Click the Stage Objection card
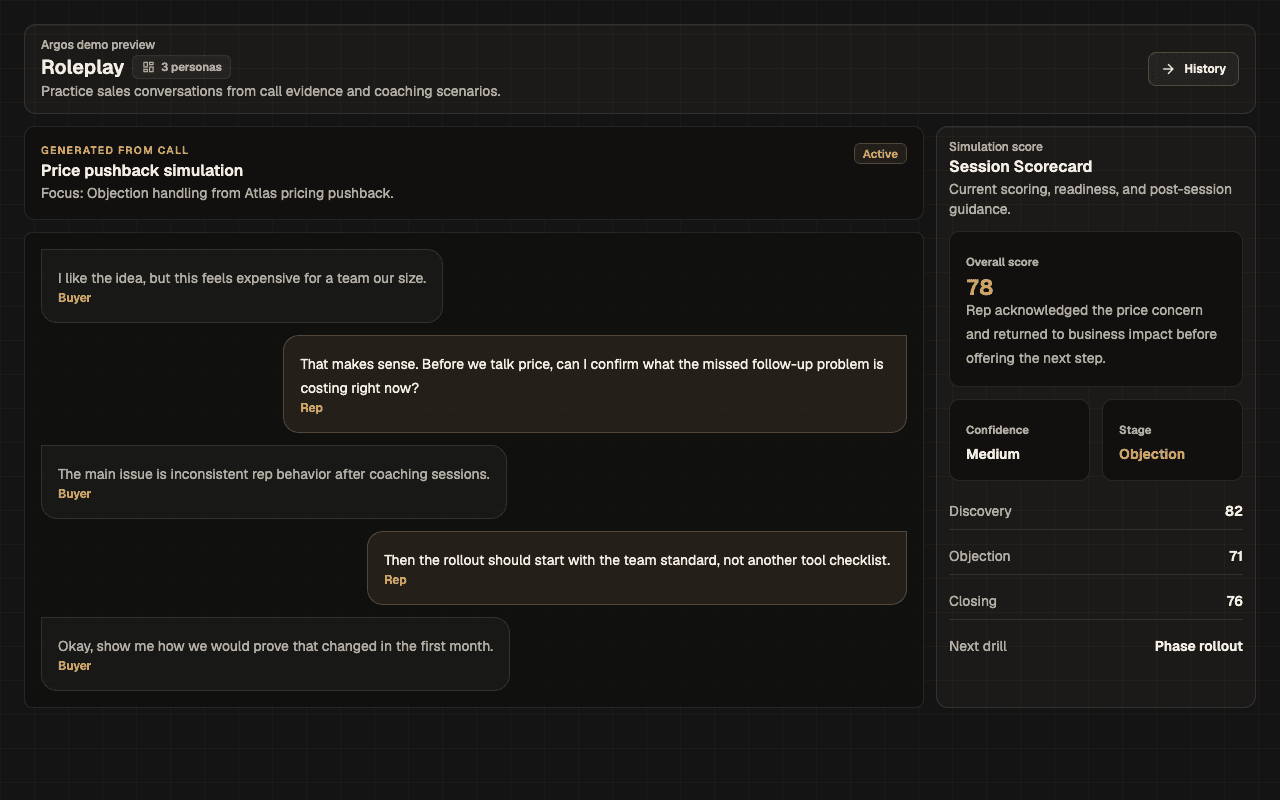The height and width of the screenshot is (800, 1280). [x=1172, y=441]
